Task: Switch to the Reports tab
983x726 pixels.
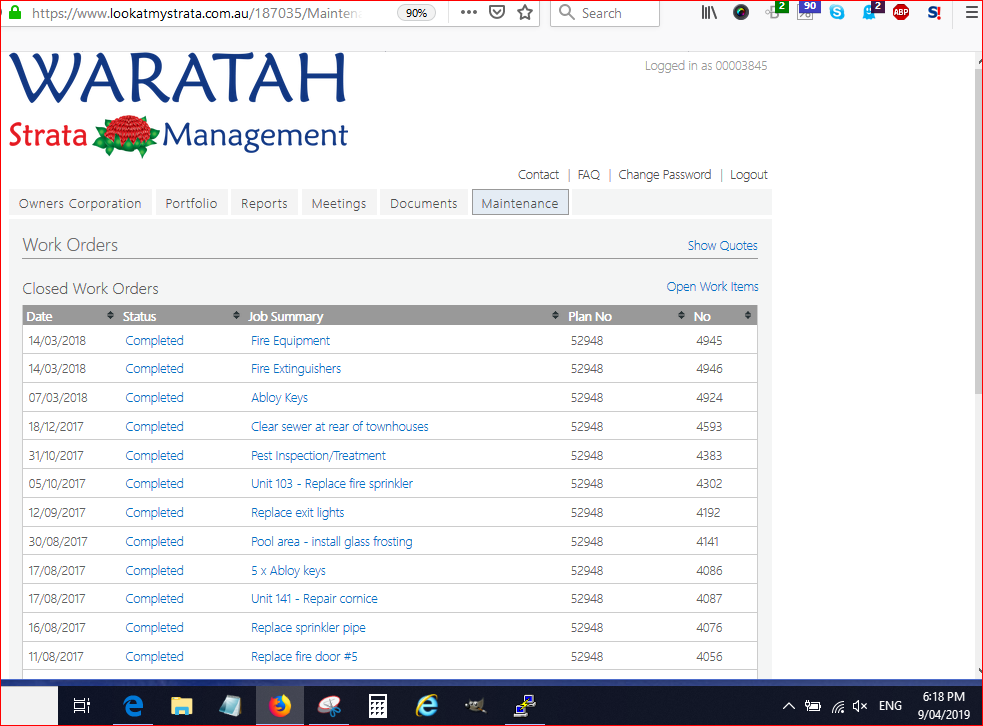Action: tap(264, 203)
